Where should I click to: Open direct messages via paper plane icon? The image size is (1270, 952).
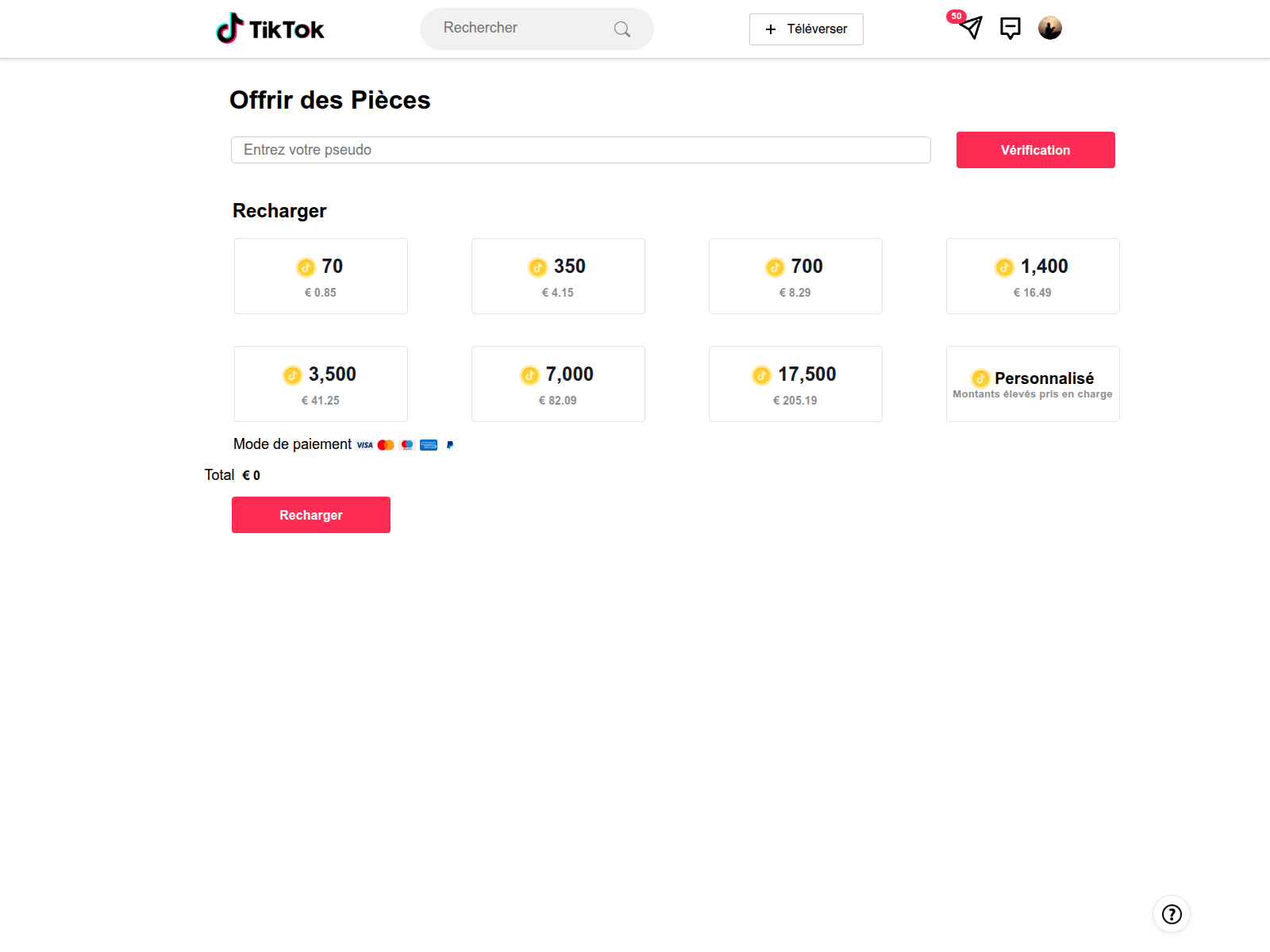click(x=970, y=29)
